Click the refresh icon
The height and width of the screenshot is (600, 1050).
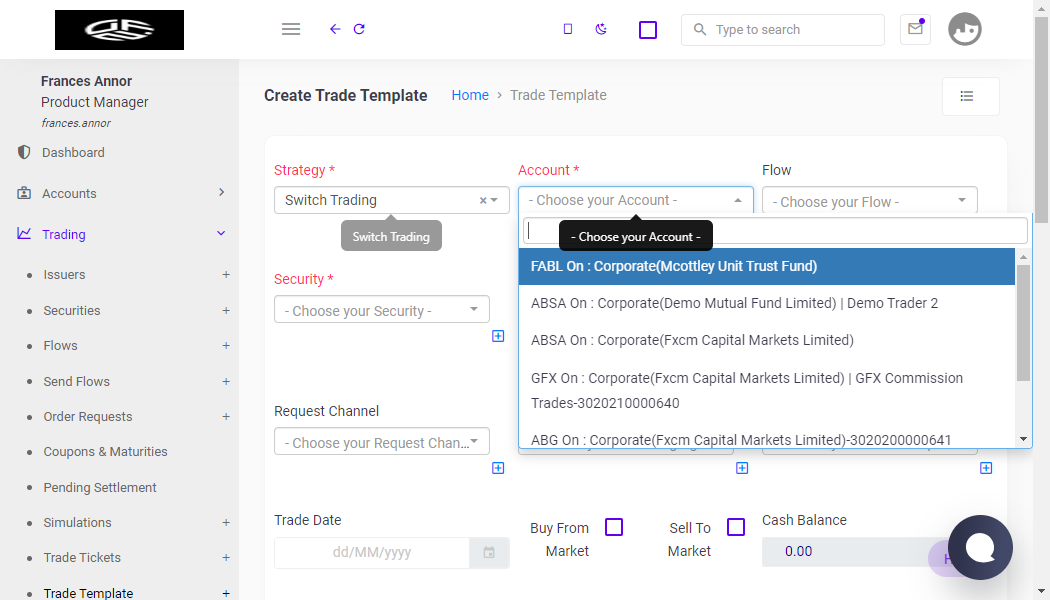point(359,29)
